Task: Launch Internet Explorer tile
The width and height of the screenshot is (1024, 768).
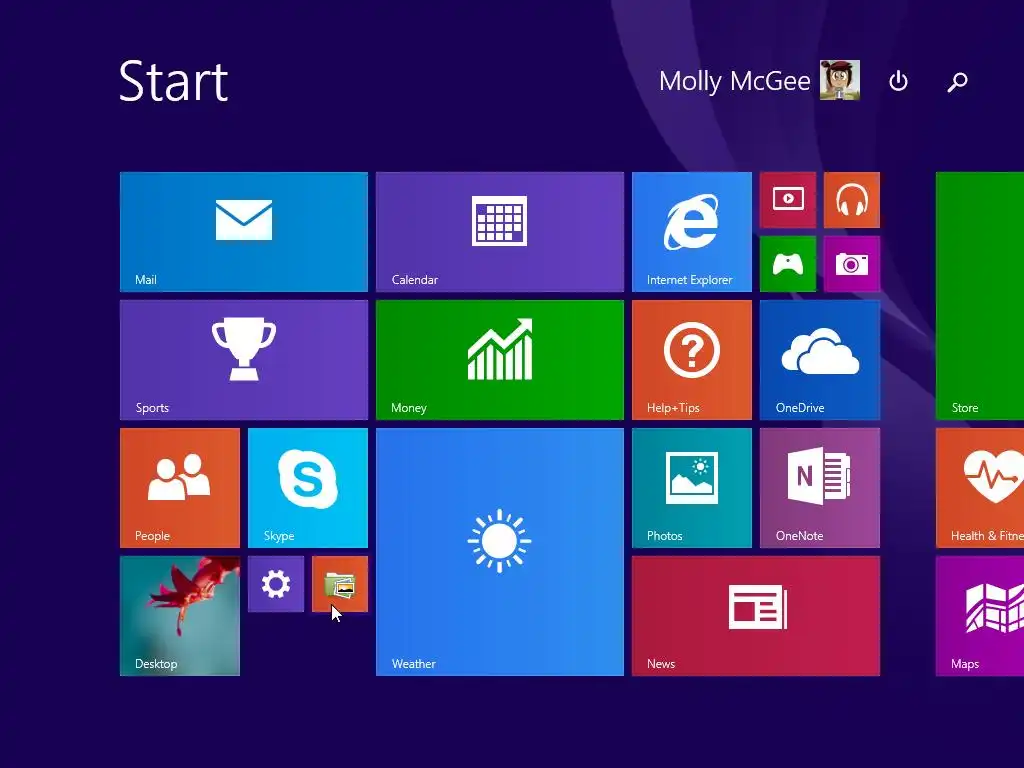Action: pos(692,232)
